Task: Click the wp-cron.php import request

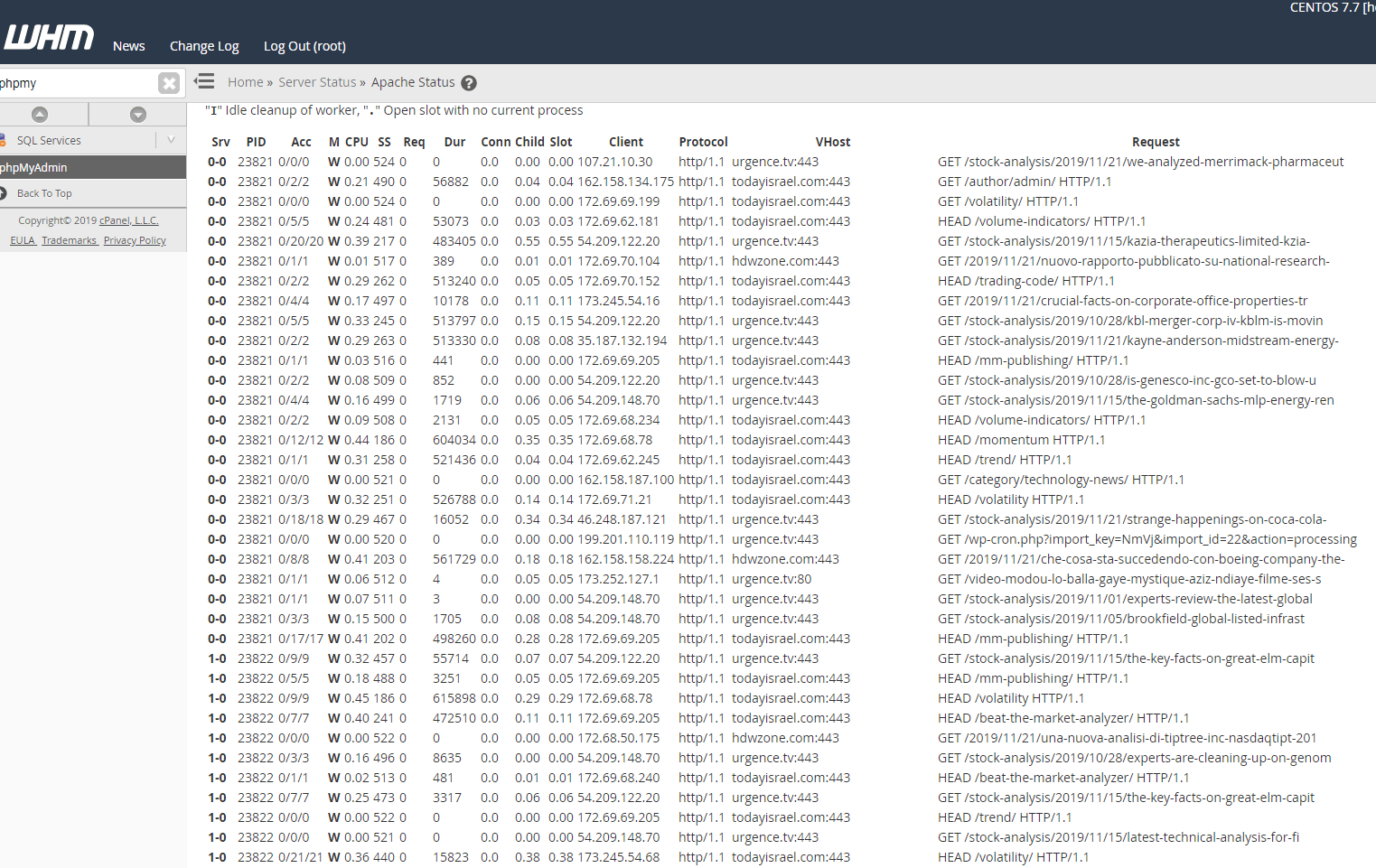Action: [x=1147, y=539]
